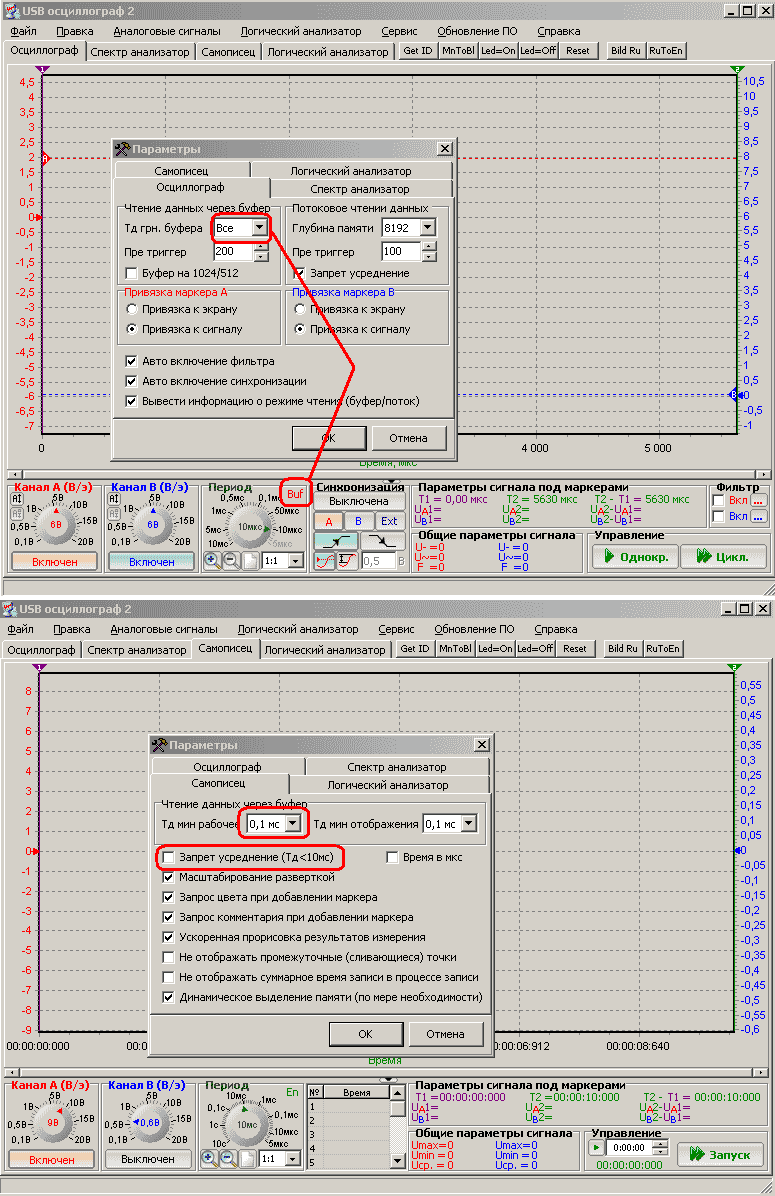Toggle Масштабирование развертки checkbox
The width and height of the screenshot is (775, 1196).
[169, 877]
